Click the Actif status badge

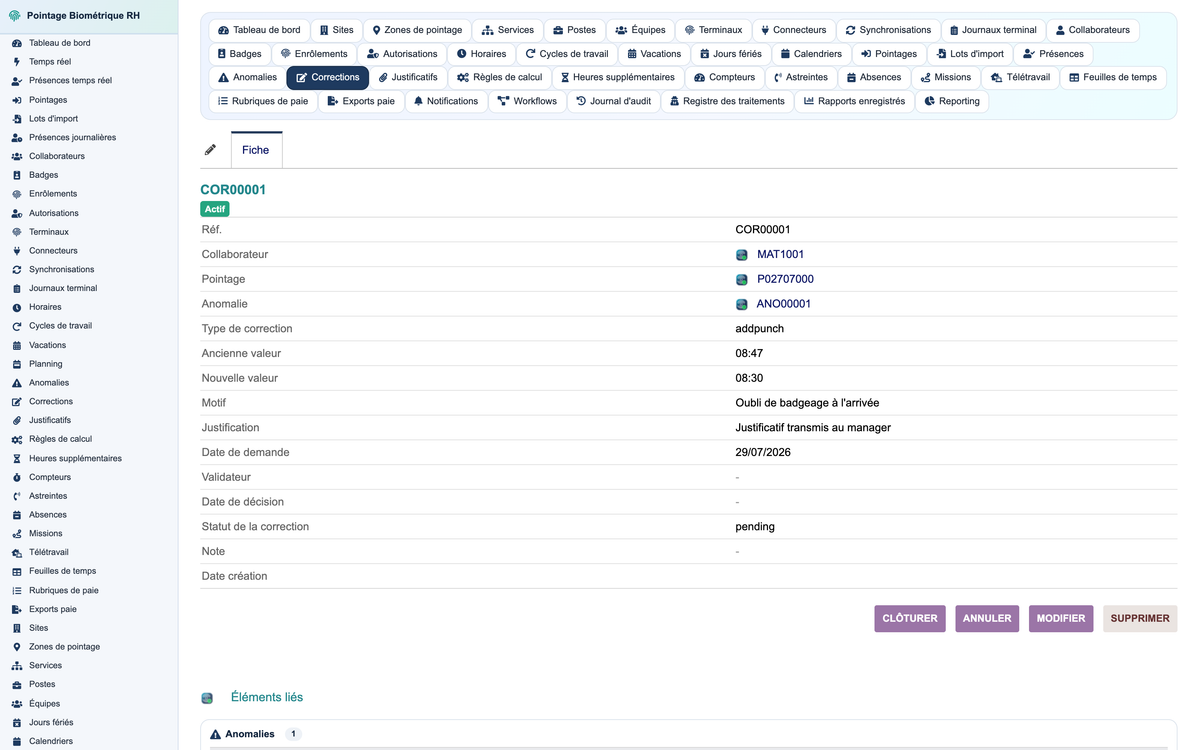[x=215, y=209]
